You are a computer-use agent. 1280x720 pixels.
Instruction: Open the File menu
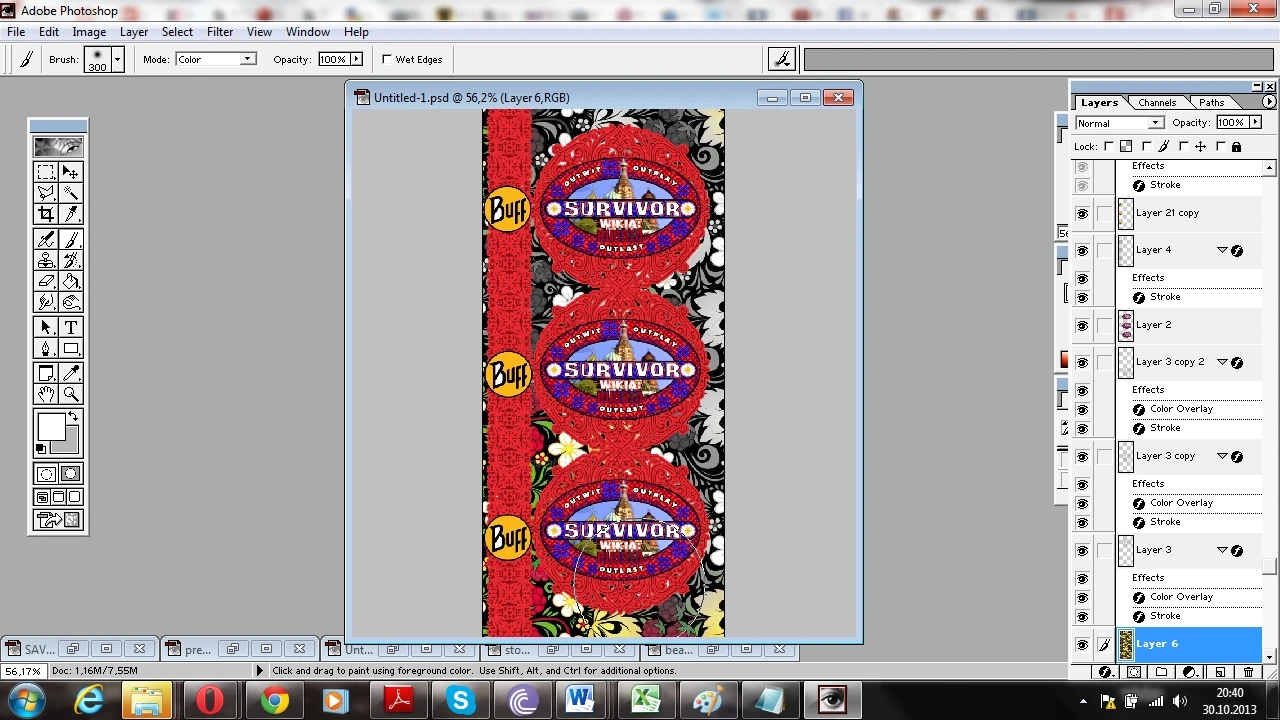coord(16,32)
